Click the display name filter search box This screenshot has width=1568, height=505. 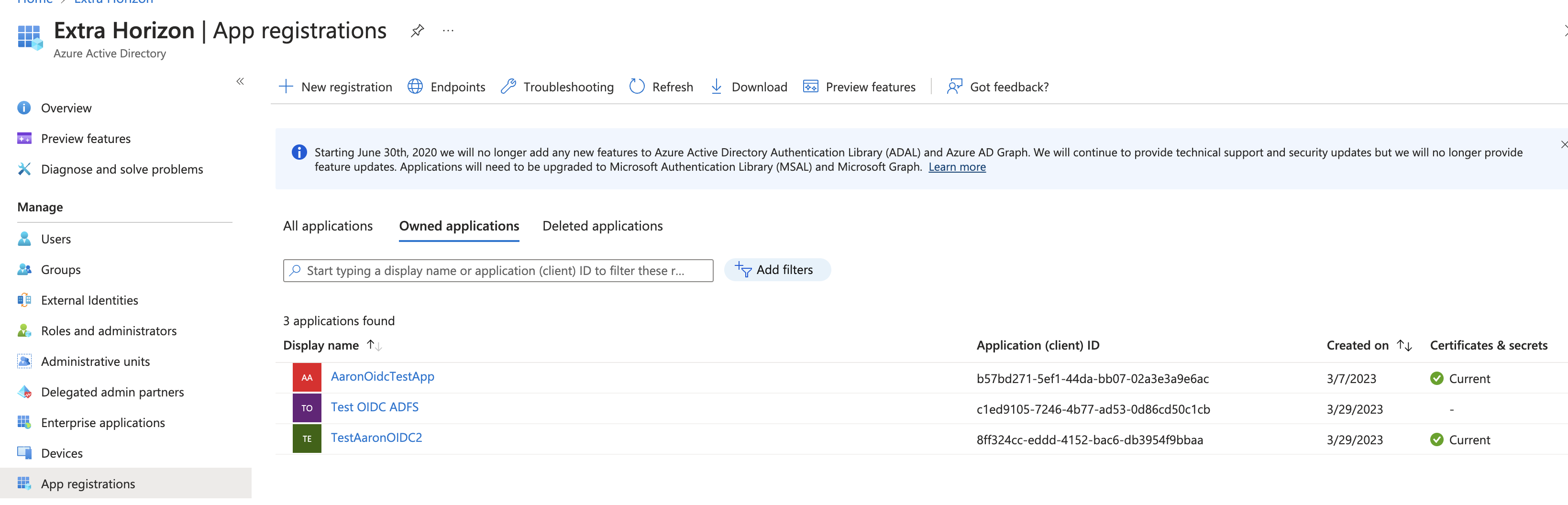click(498, 271)
